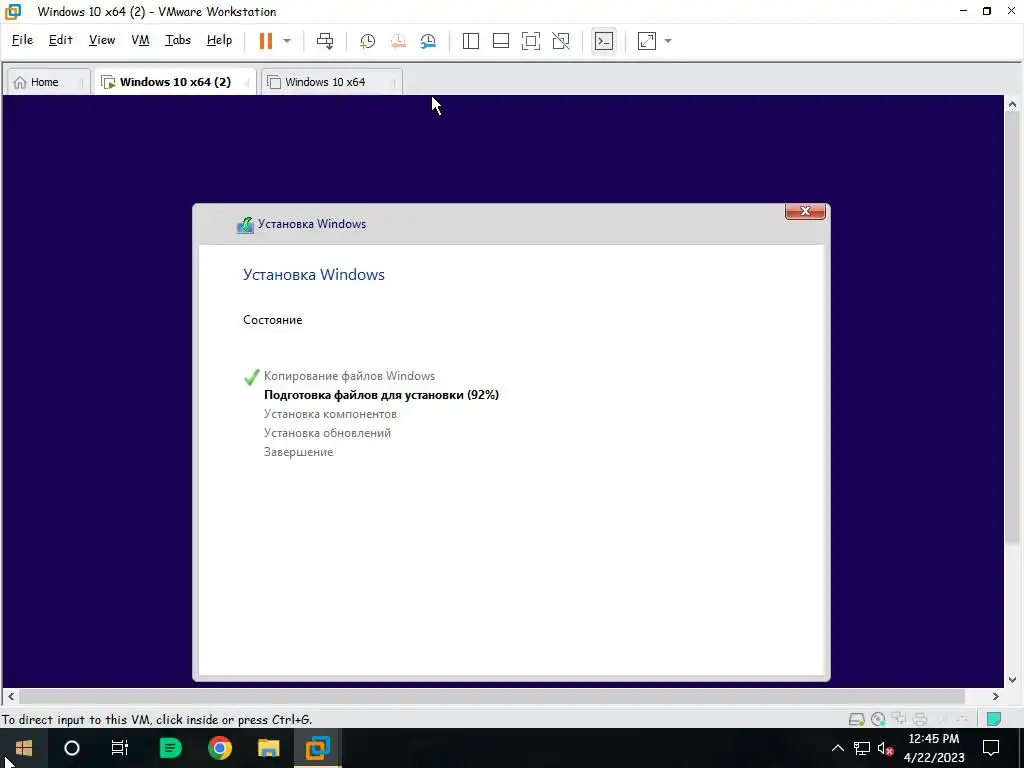Click the hard disk status icon
The width and height of the screenshot is (1024, 768).
pyautogui.click(x=856, y=719)
